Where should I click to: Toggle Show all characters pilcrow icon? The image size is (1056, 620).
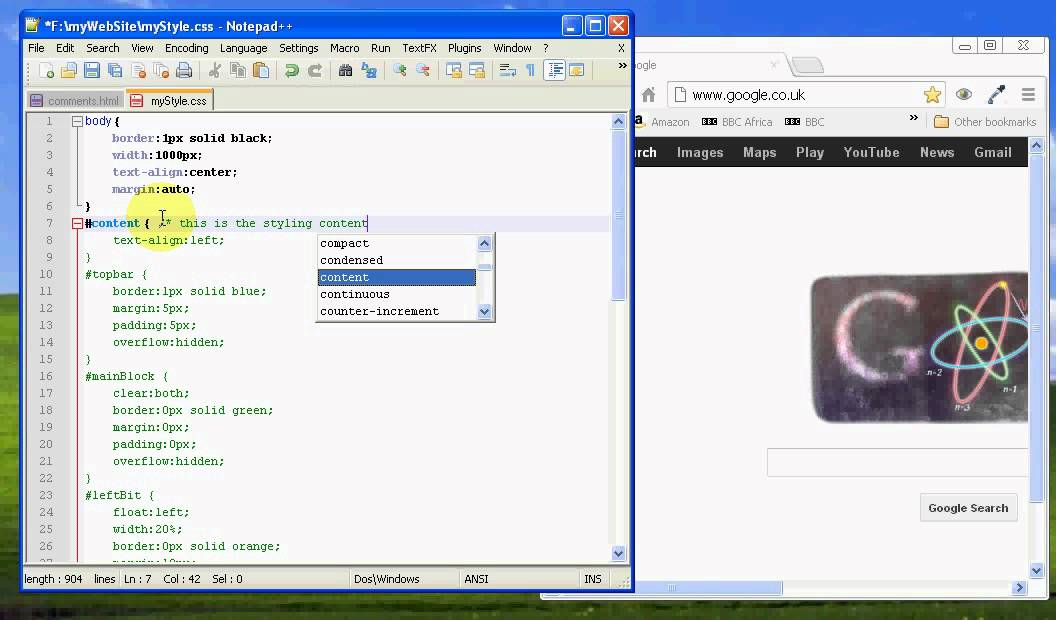click(530, 71)
